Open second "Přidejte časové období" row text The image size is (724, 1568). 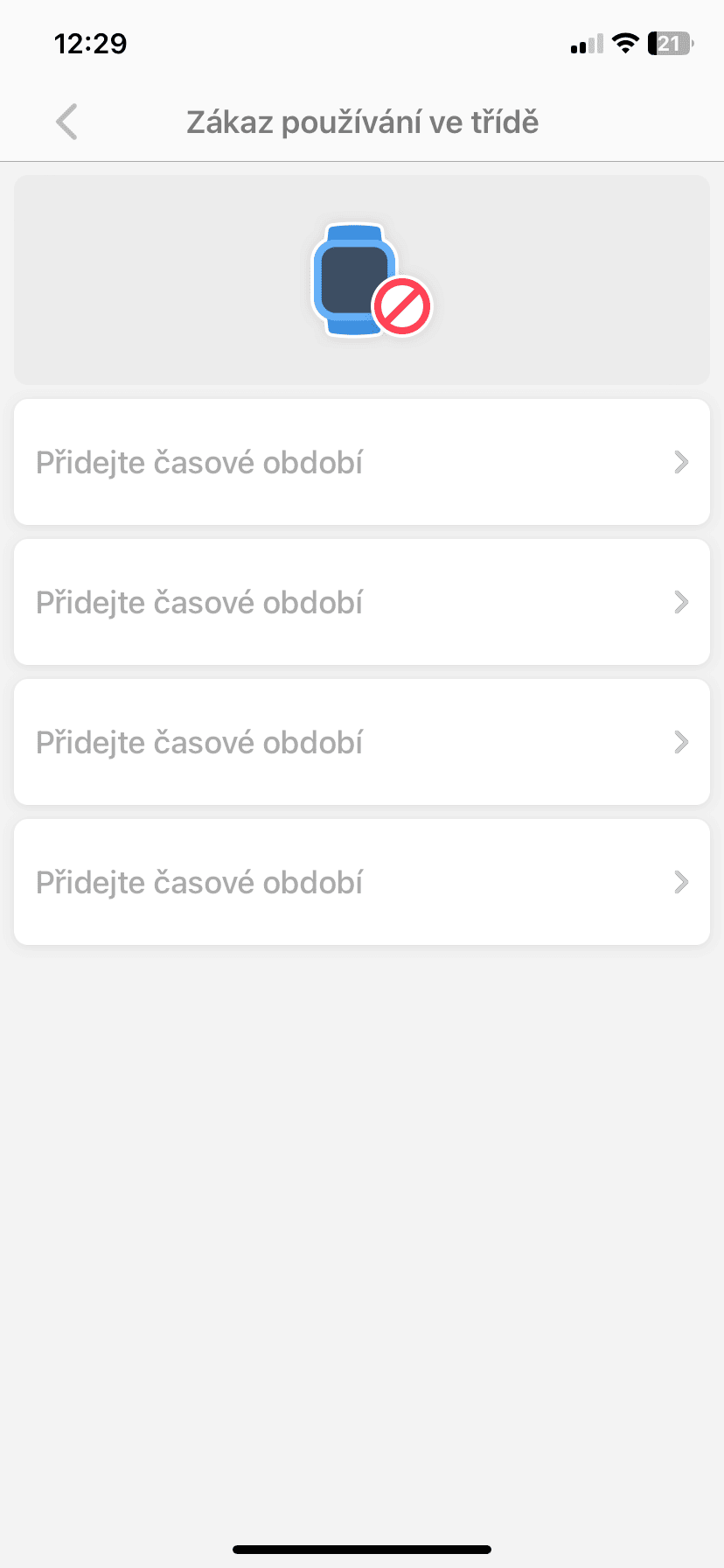pyautogui.click(x=199, y=603)
